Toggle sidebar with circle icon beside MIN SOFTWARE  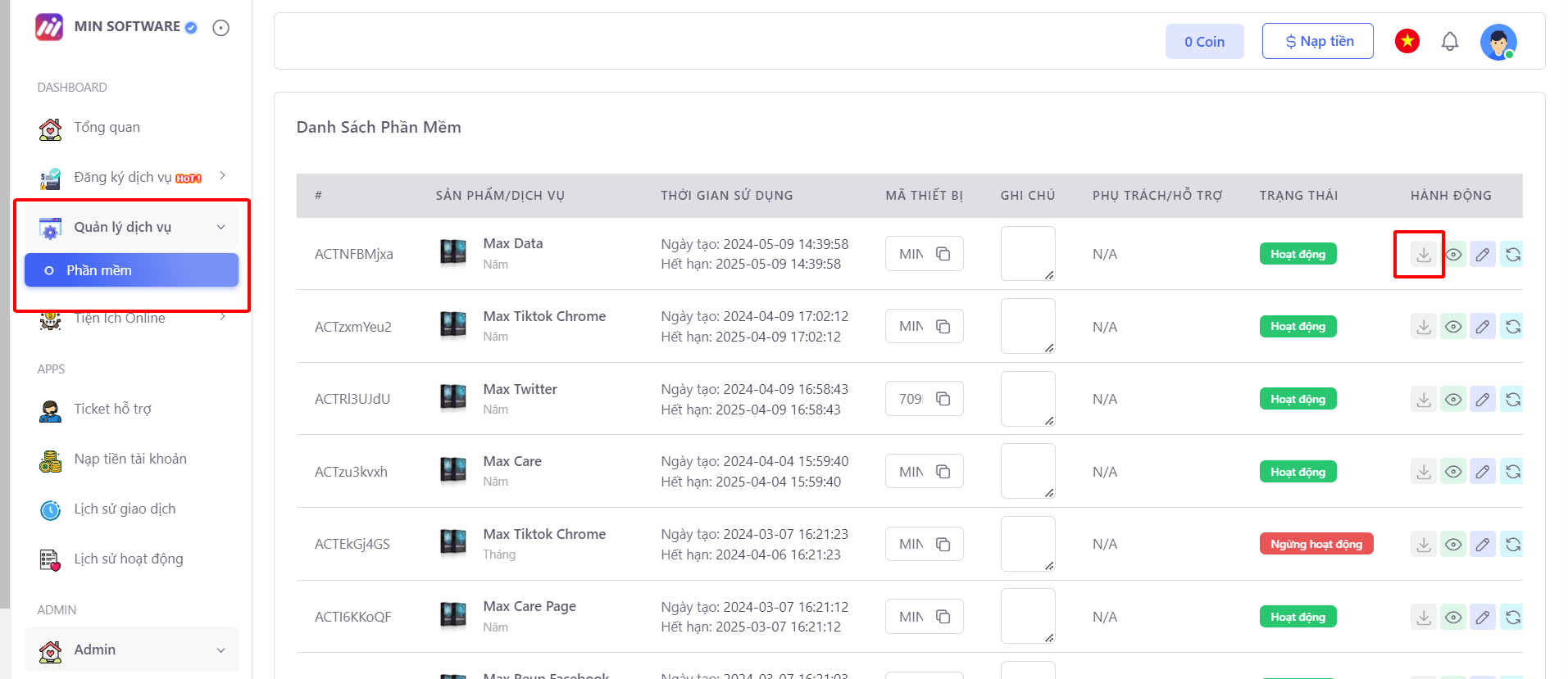click(220, 28)
